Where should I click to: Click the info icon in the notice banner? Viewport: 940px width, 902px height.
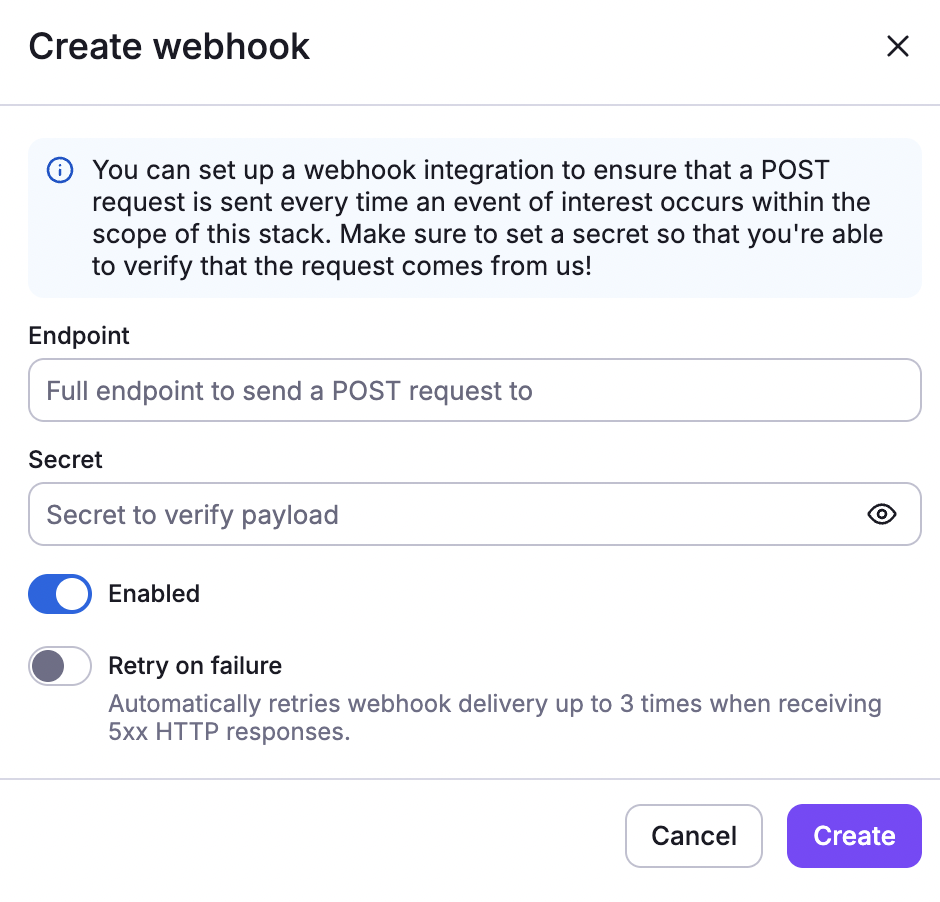pos(59,170)
